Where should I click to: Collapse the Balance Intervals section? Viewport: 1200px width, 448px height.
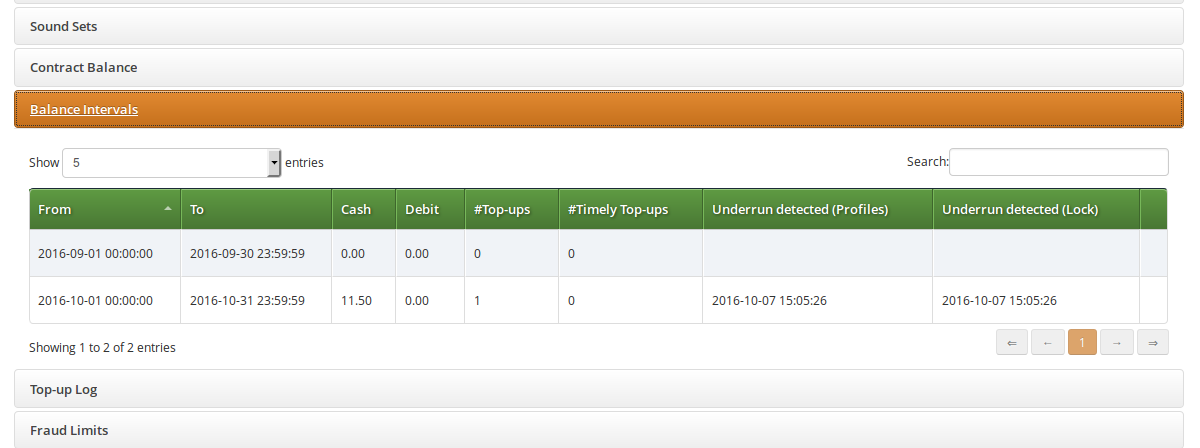coord(84,109)
